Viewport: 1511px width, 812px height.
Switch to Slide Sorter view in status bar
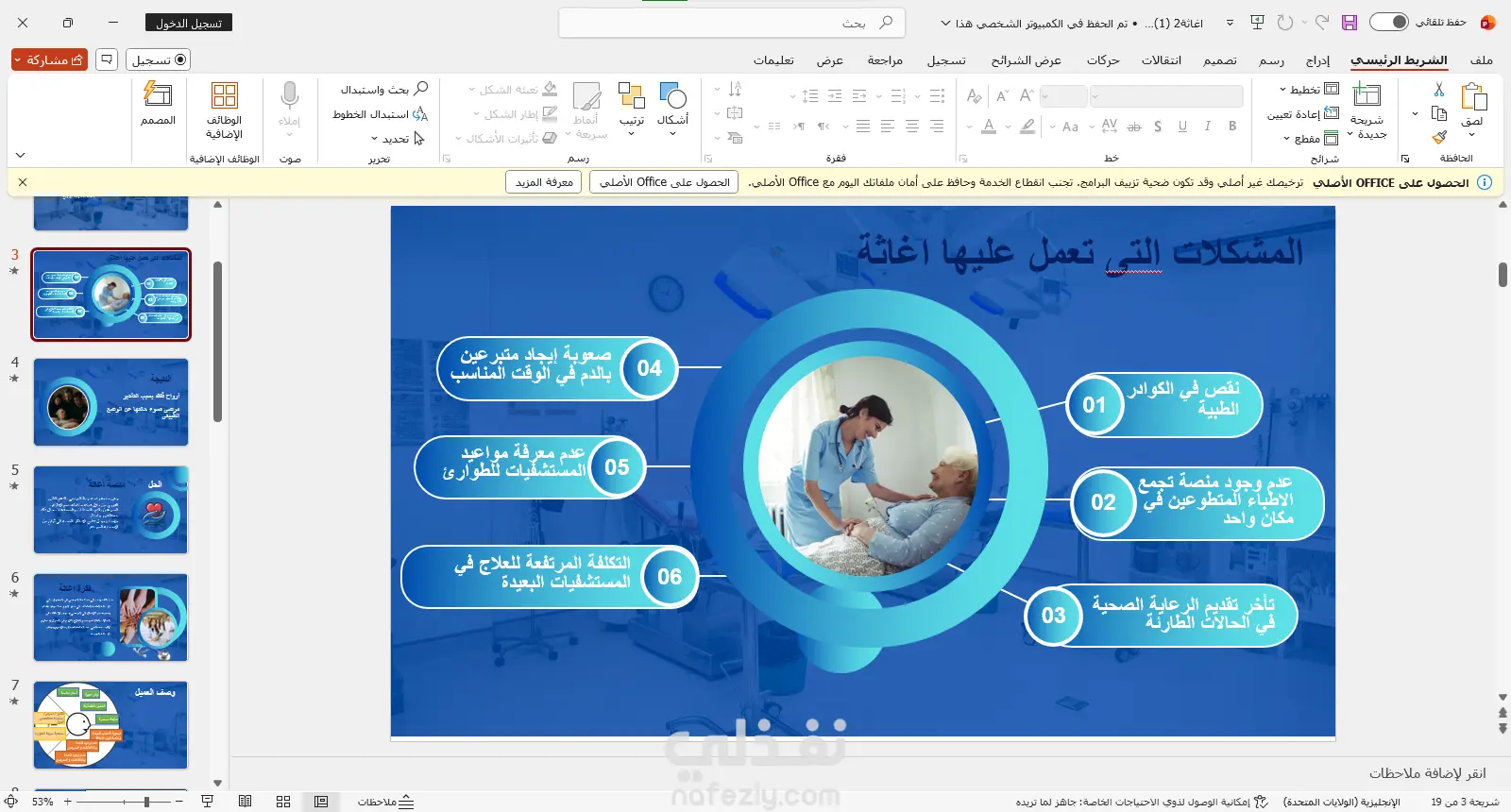(283, 802)
